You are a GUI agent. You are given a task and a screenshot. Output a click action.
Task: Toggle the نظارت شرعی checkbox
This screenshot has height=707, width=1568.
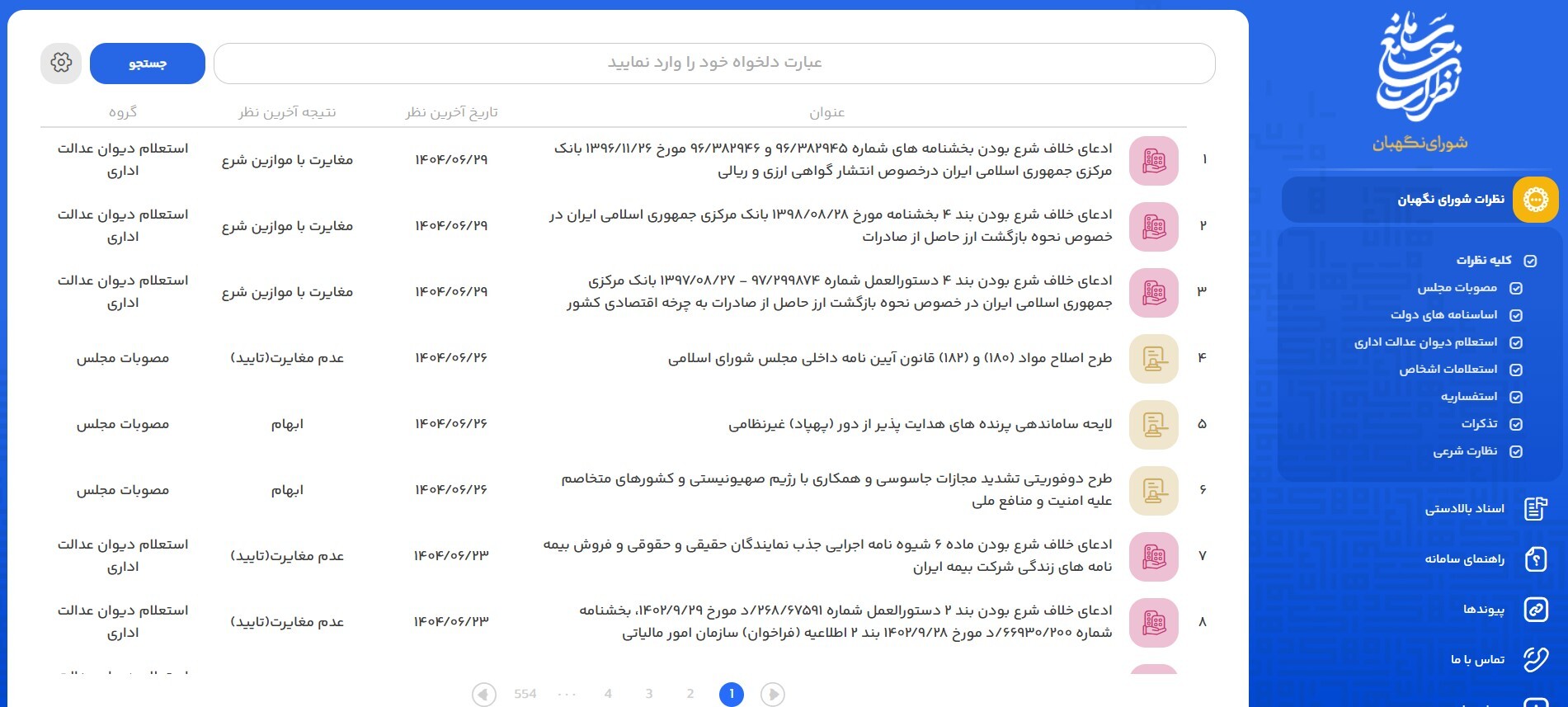[1515, 451]
